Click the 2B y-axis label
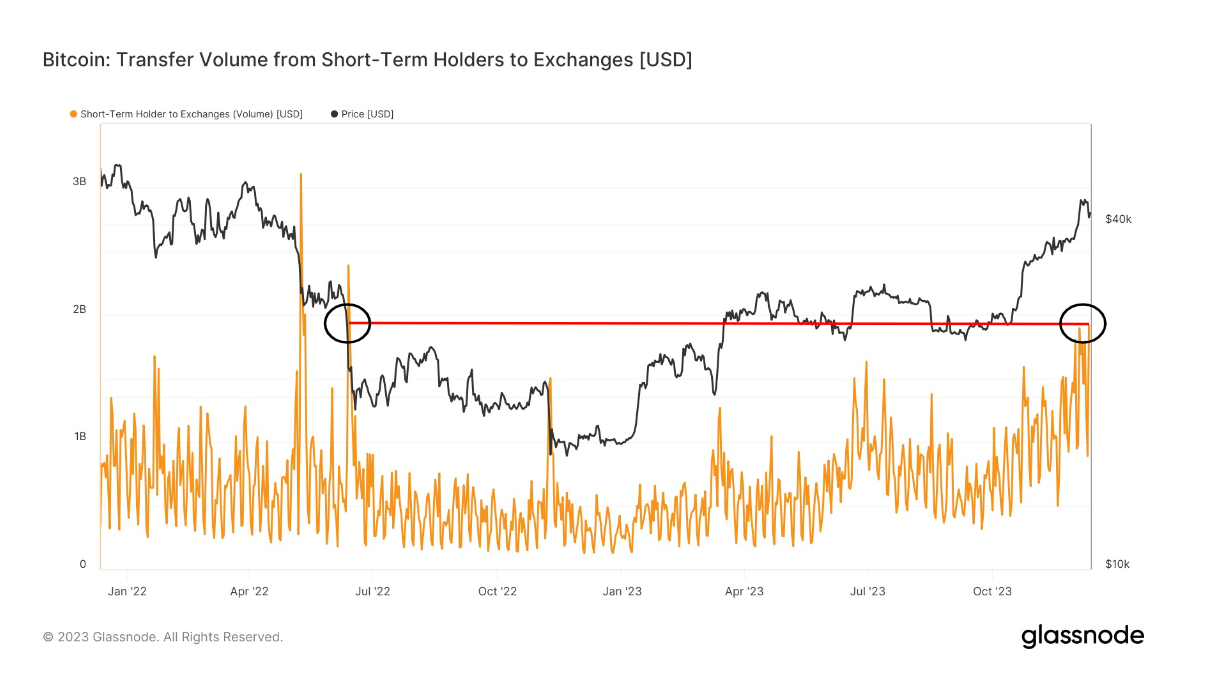The height and width of the screenshot is (684, 1217). (x=79, y=310)
